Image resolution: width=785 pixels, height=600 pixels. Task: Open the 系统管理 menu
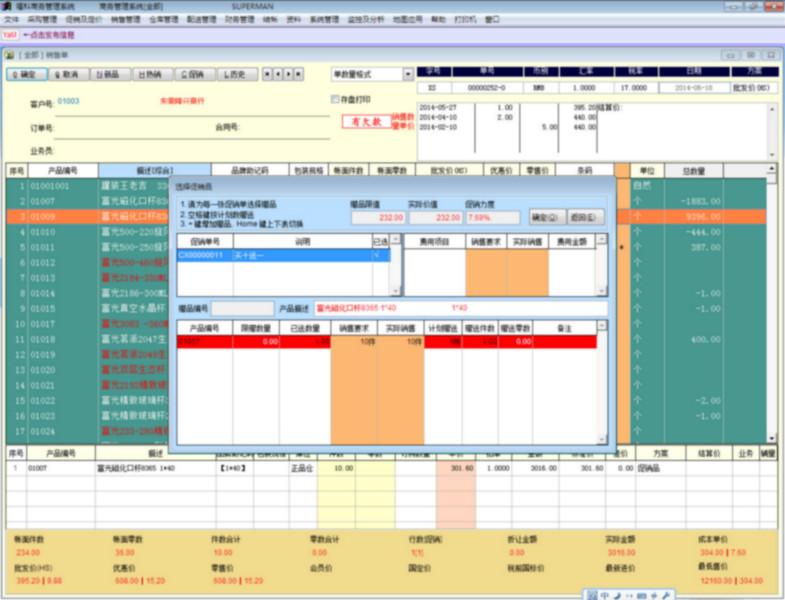point(324,20)
